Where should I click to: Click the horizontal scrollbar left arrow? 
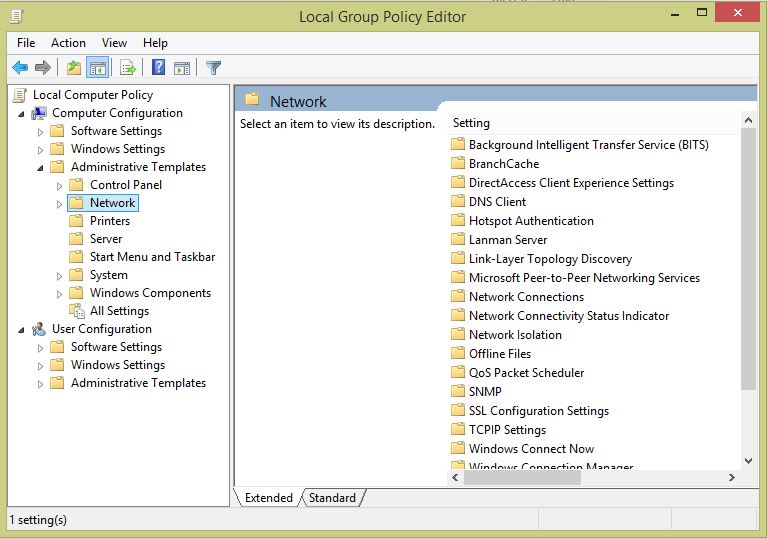click(x=455, y=477)
